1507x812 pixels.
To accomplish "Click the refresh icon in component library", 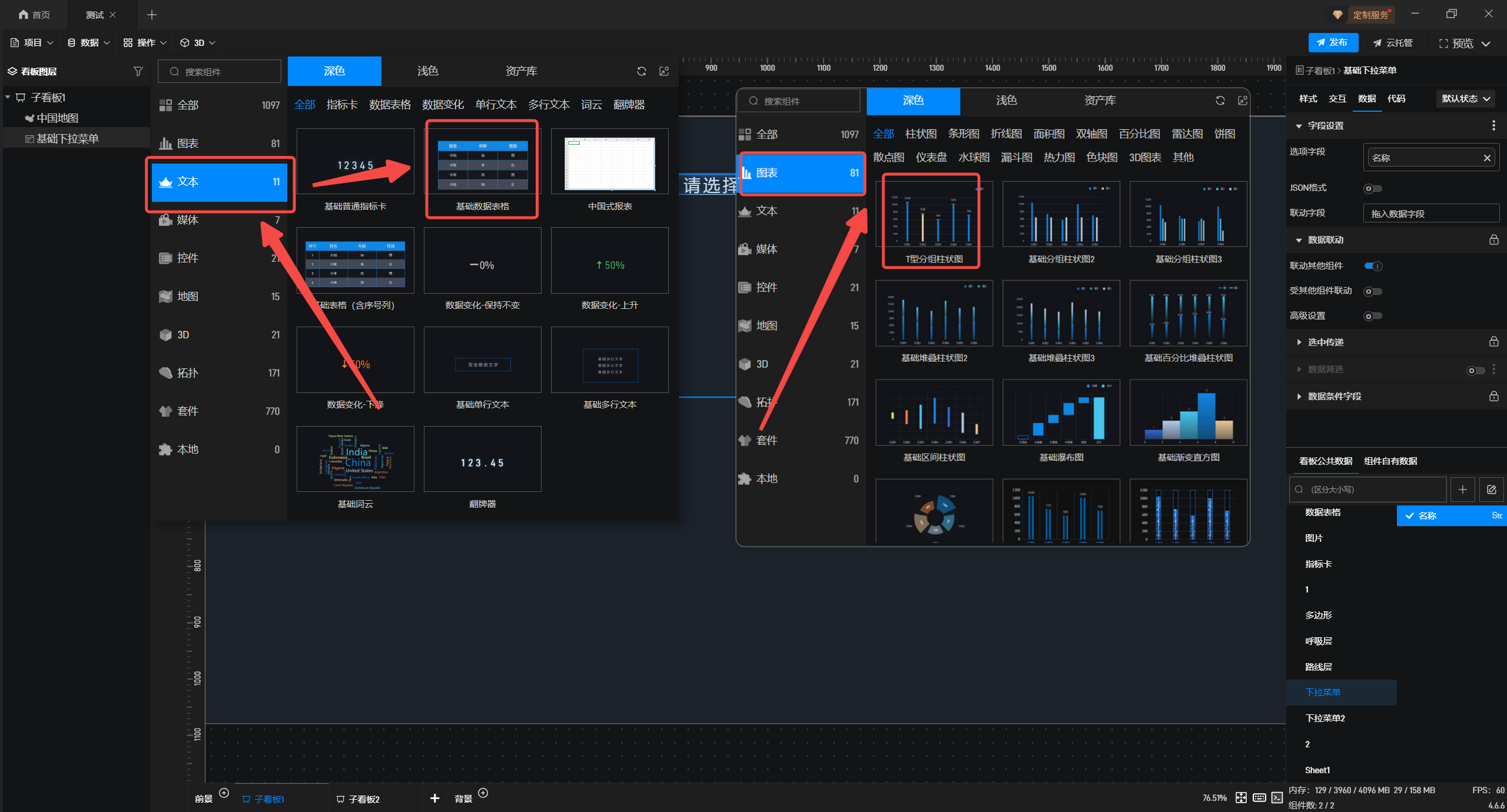I will click(x=641, y=71).
